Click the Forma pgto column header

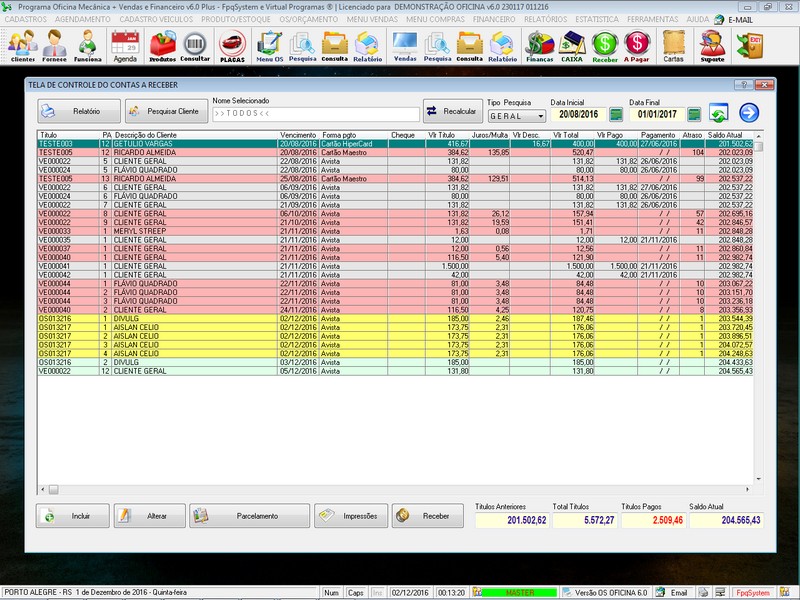pos(339,135)
